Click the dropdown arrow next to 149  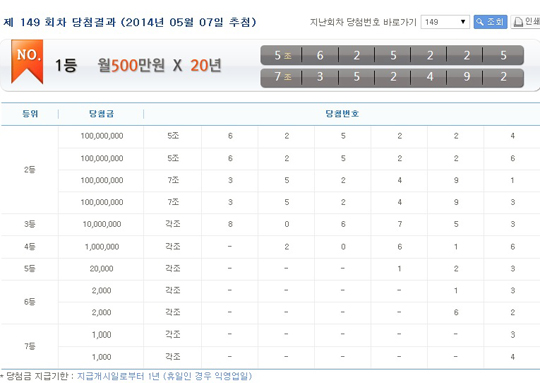pos(463,22)
